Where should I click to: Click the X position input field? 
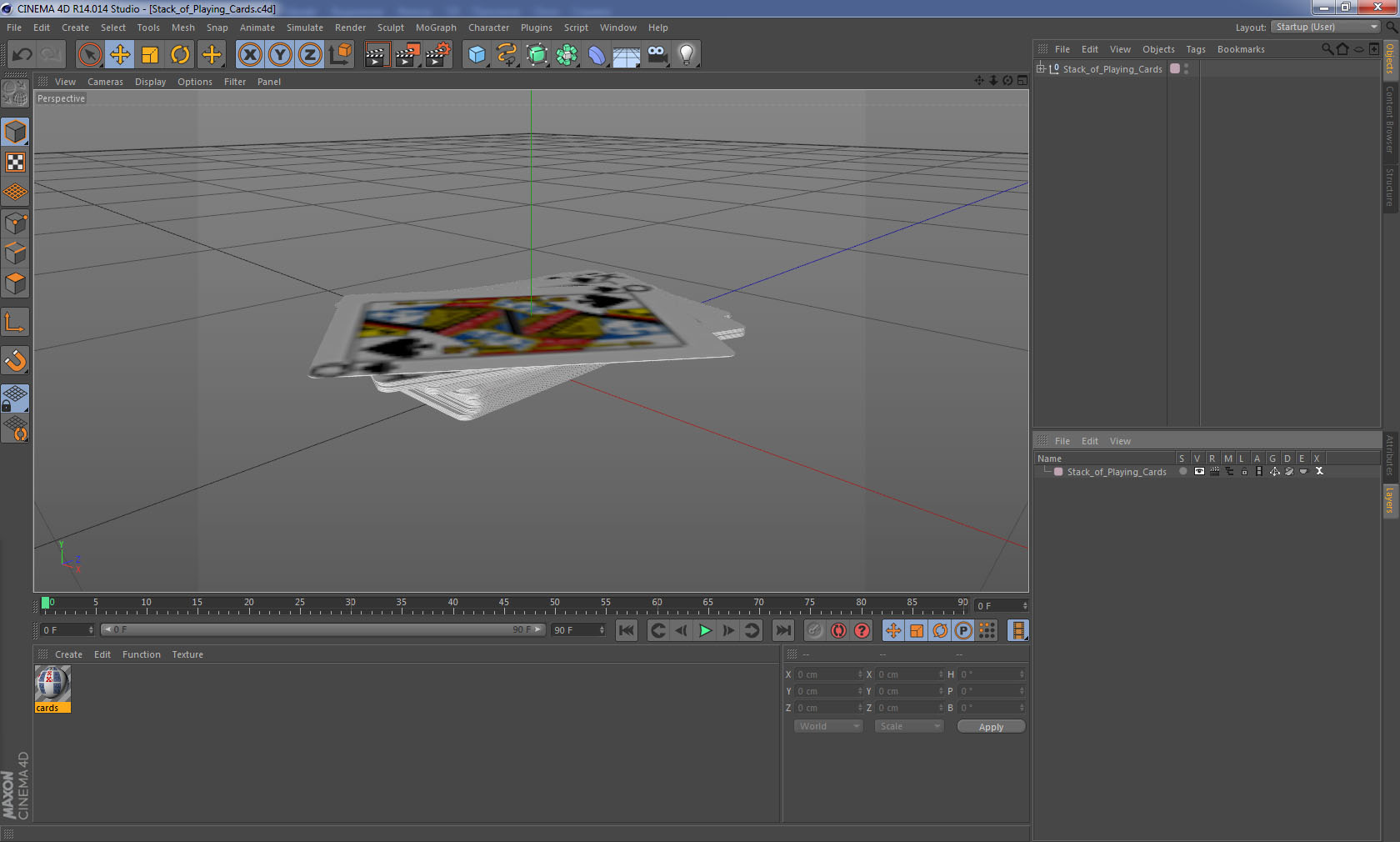(x=828, y=674)
